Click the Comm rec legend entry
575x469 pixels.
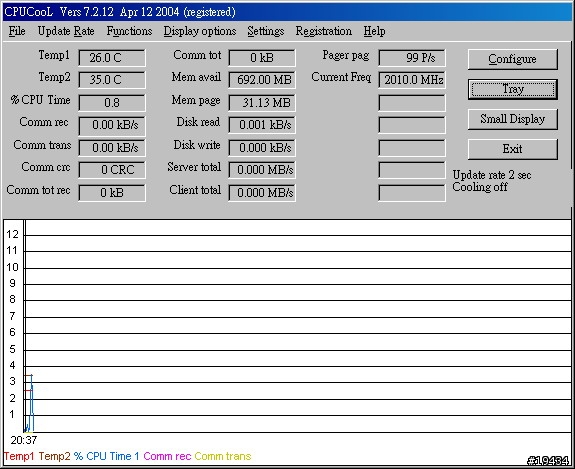(x=167, y=456)
